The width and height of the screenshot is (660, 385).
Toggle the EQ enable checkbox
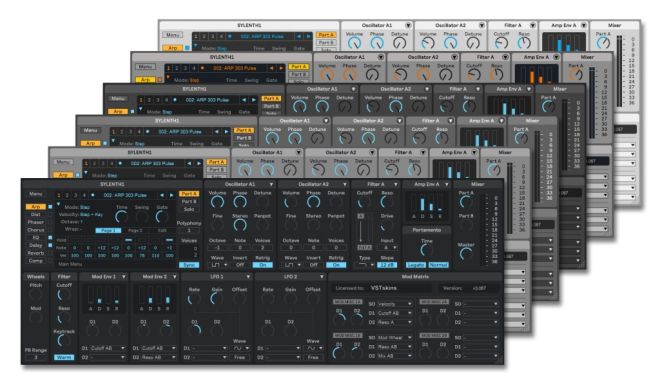coord(50,237)
